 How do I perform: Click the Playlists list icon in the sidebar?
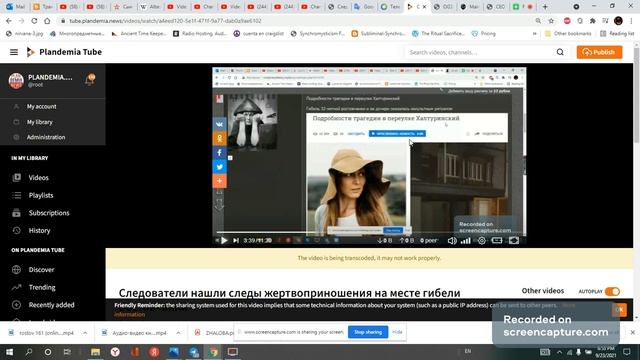point(16,195)
